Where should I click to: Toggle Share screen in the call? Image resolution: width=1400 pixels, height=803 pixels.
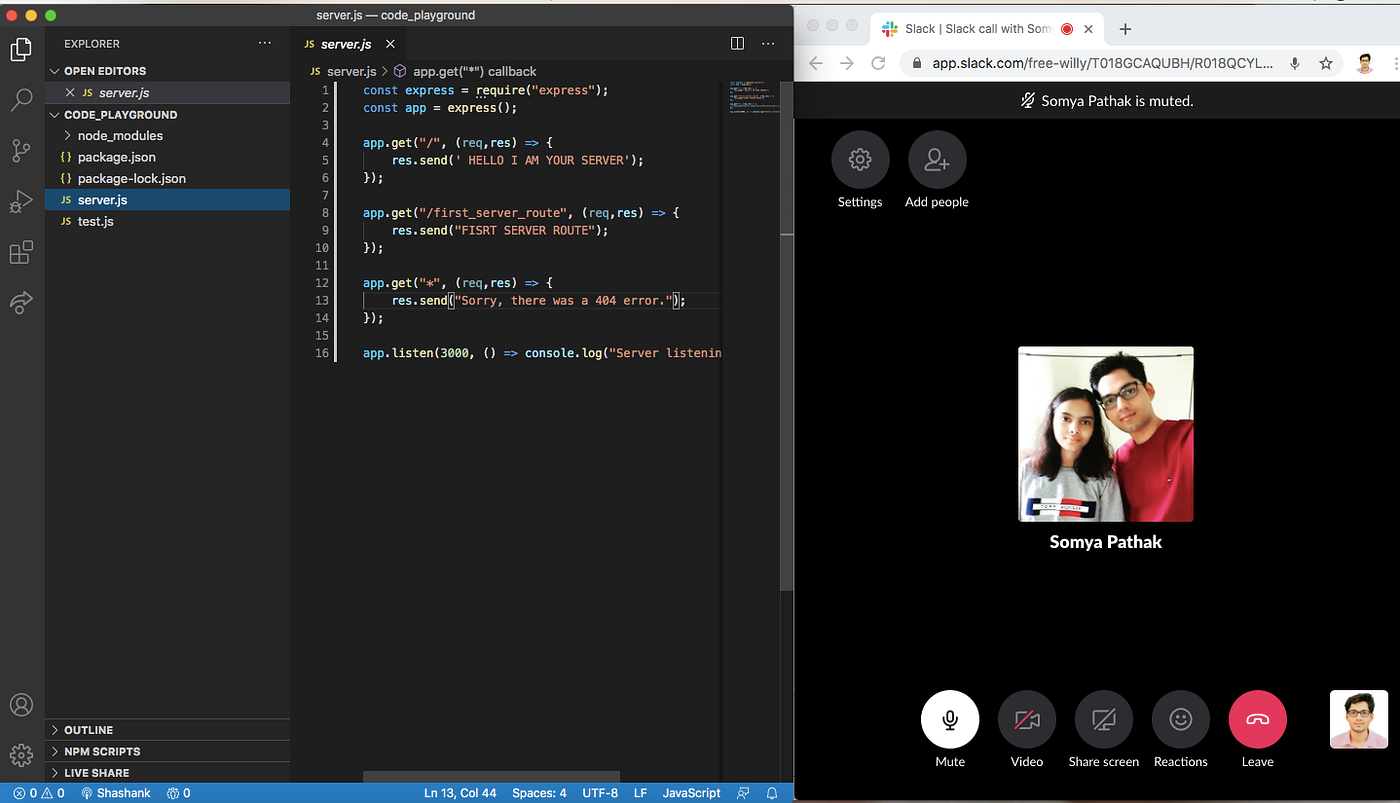click(x=1103, y=719)
